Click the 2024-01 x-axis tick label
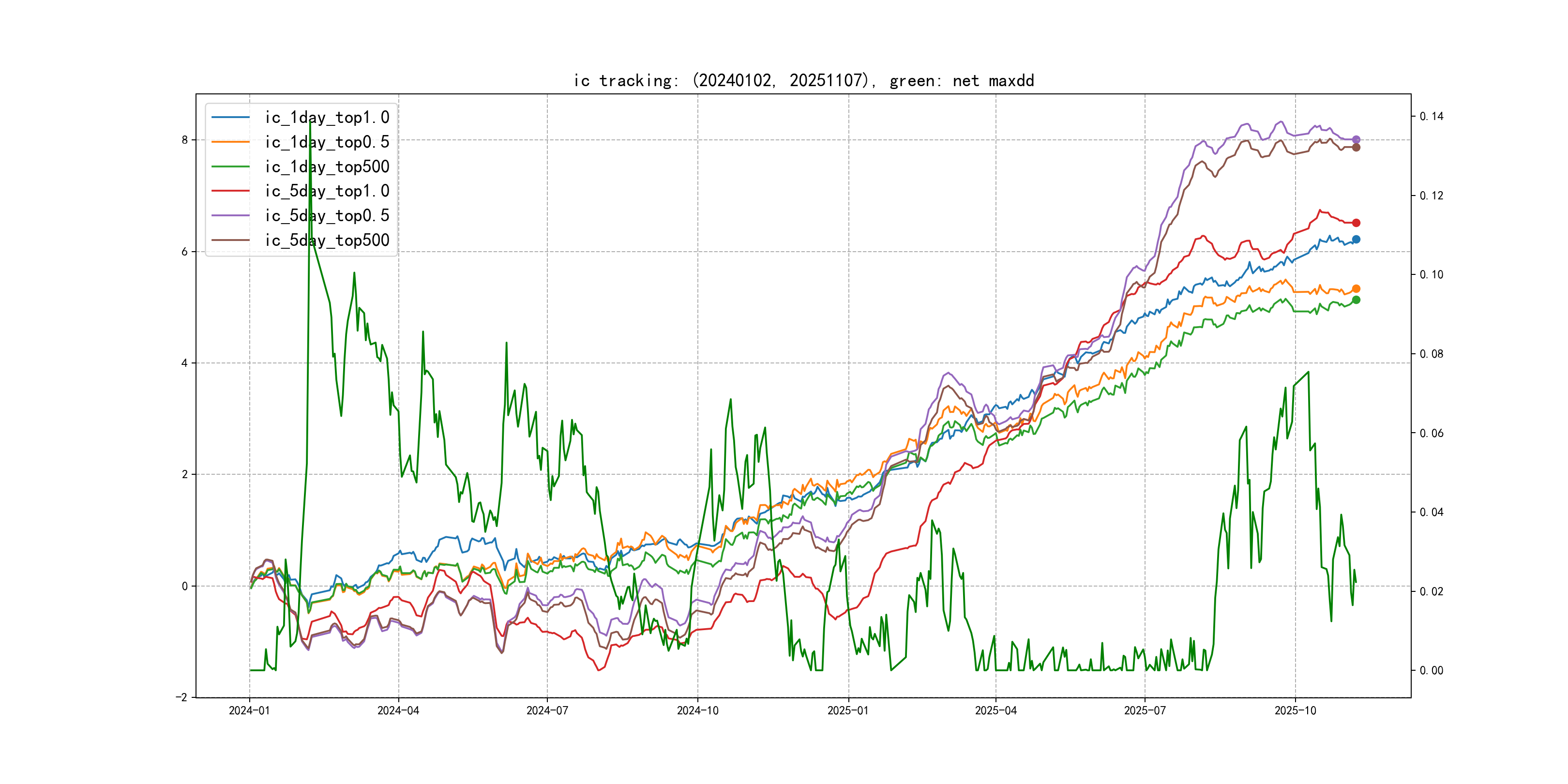 coord(249,710)
